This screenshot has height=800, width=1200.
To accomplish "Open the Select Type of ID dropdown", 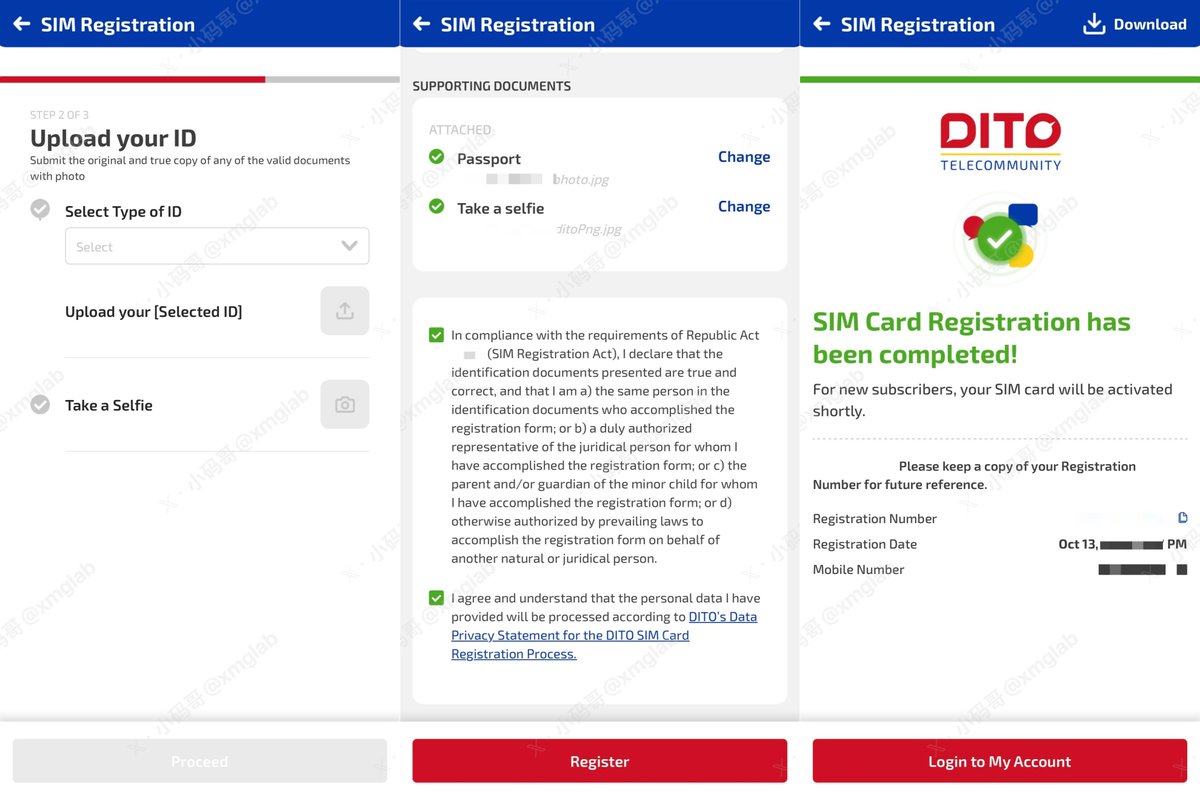I will pos(217,246).
